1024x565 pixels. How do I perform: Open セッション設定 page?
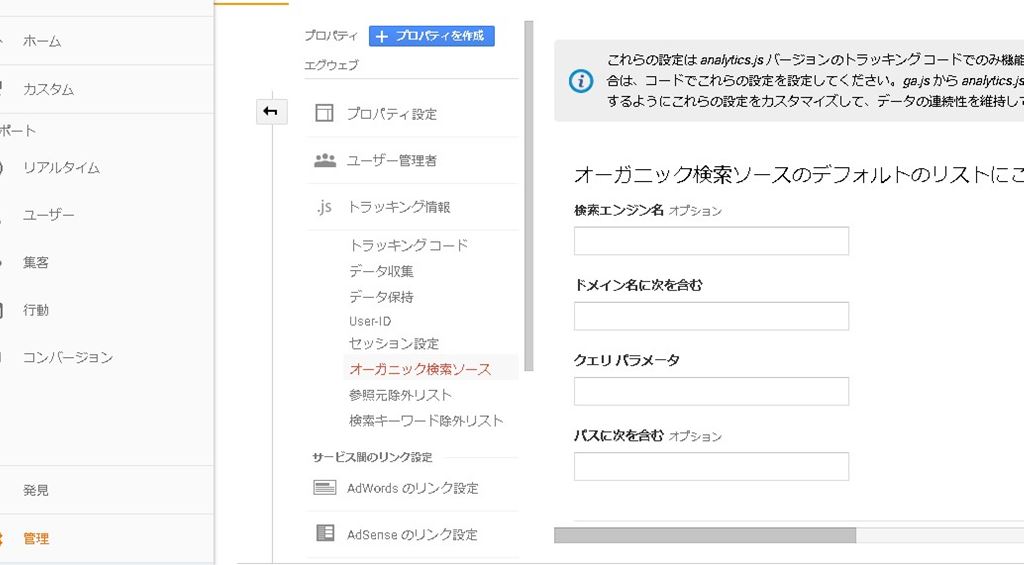click(x=394, y=343)
